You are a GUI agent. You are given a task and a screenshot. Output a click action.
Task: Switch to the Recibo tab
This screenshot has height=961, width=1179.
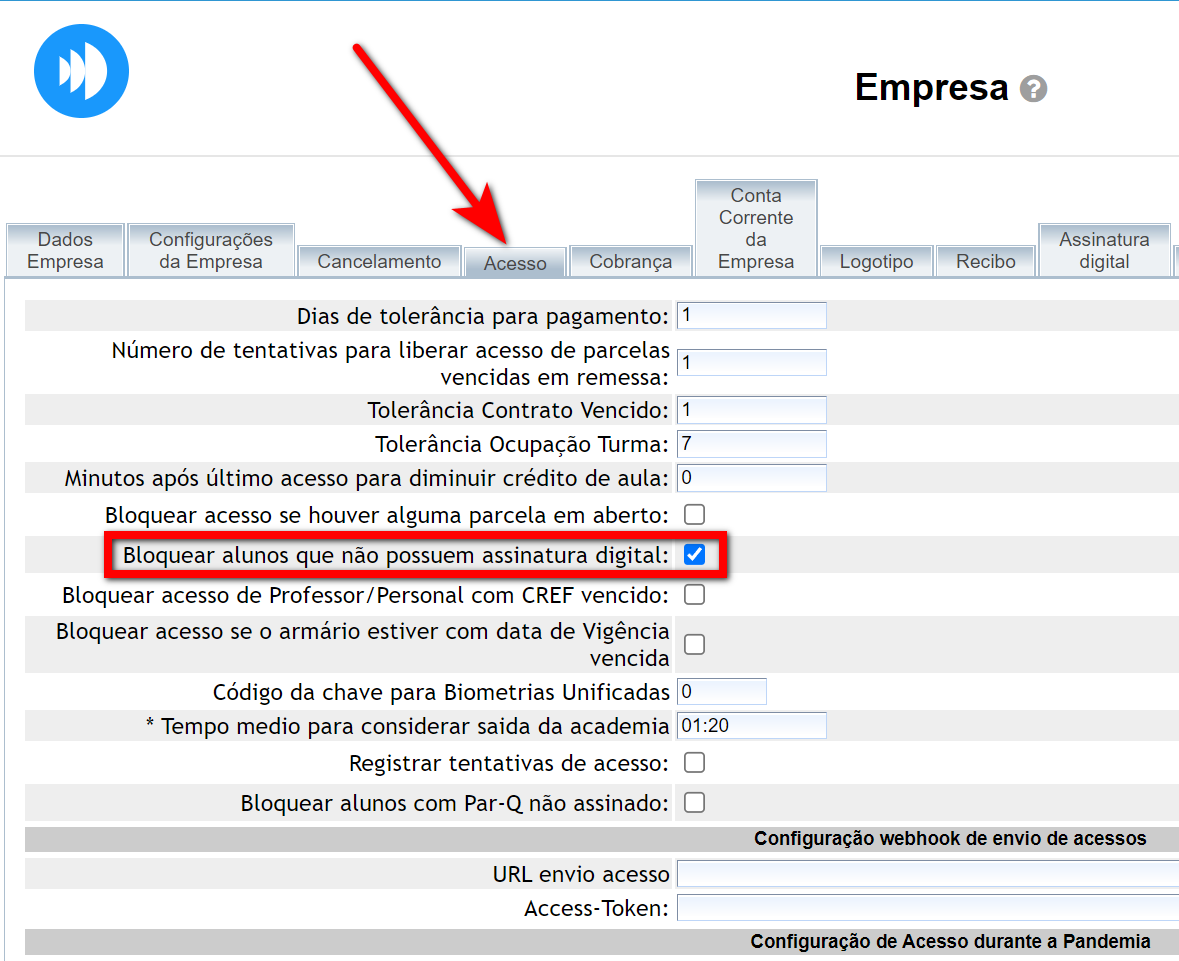985,261
